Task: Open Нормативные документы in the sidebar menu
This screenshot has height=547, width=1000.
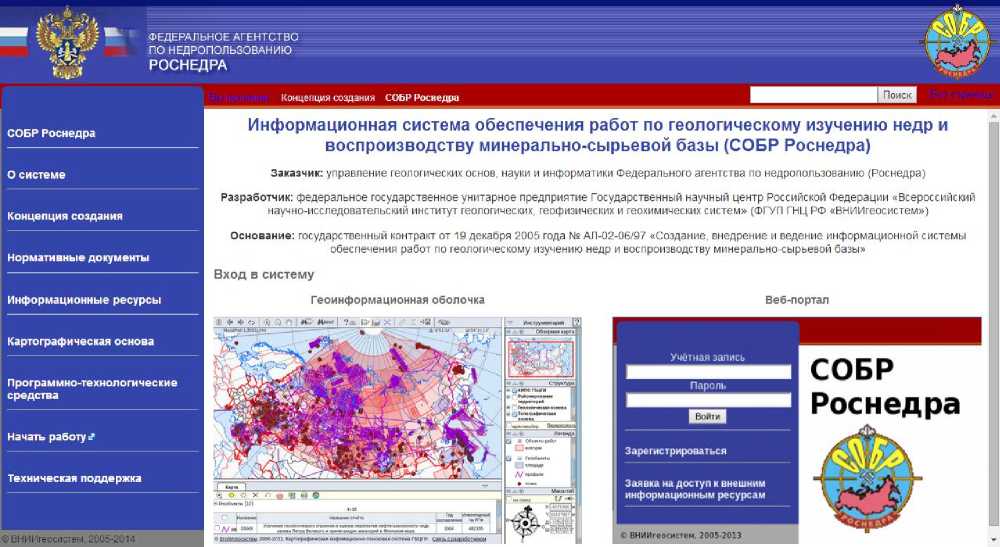Action: pos(78,258)
